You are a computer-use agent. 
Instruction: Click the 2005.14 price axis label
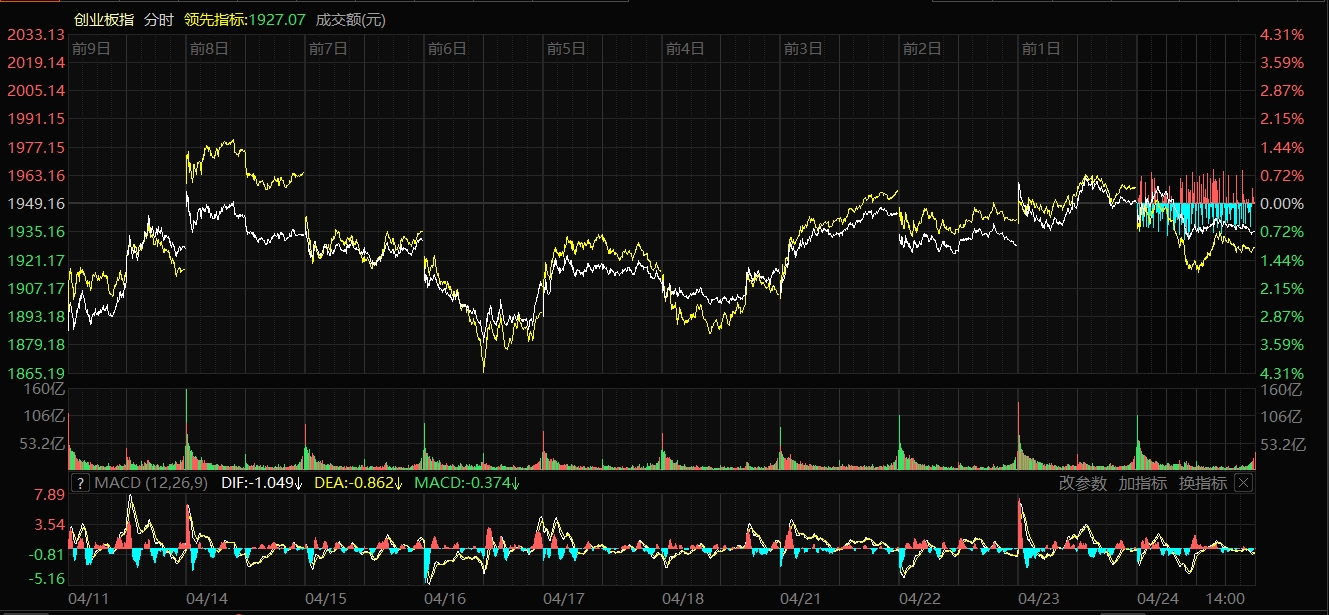pos(36,90)
